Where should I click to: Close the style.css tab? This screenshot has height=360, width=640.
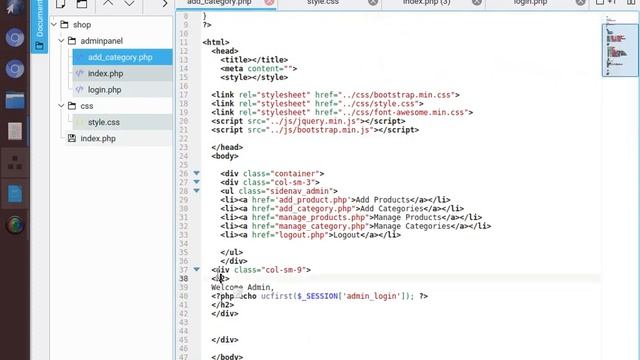tap(373, 2)
